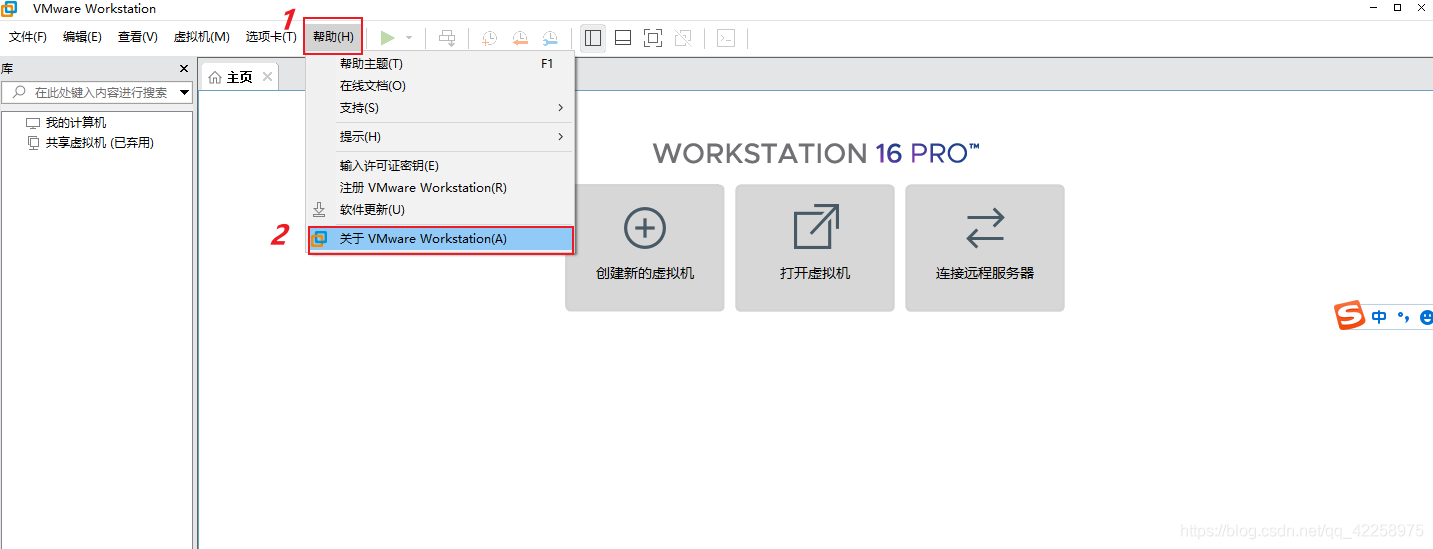This screenshot has width=1433, height=549.
Task: Click the VMware Workstation title bar logo
Action: pos(9,9)
